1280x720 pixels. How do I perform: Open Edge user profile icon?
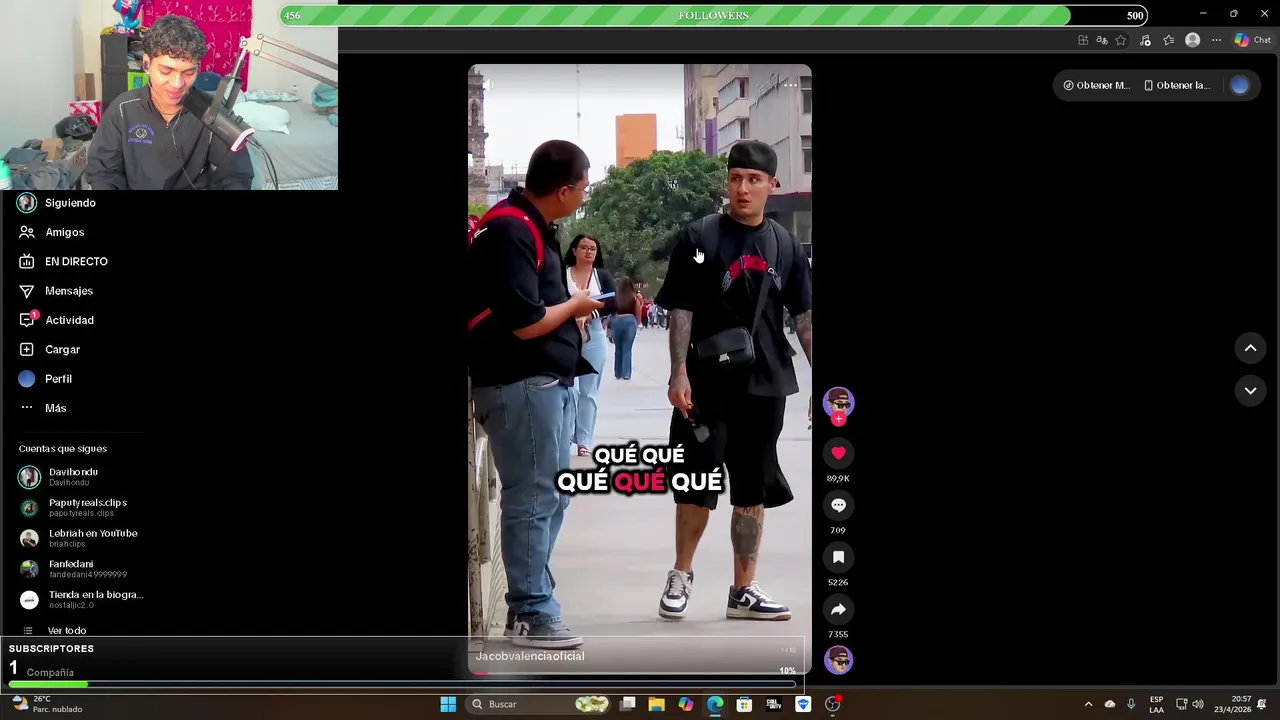point(1192,40)
